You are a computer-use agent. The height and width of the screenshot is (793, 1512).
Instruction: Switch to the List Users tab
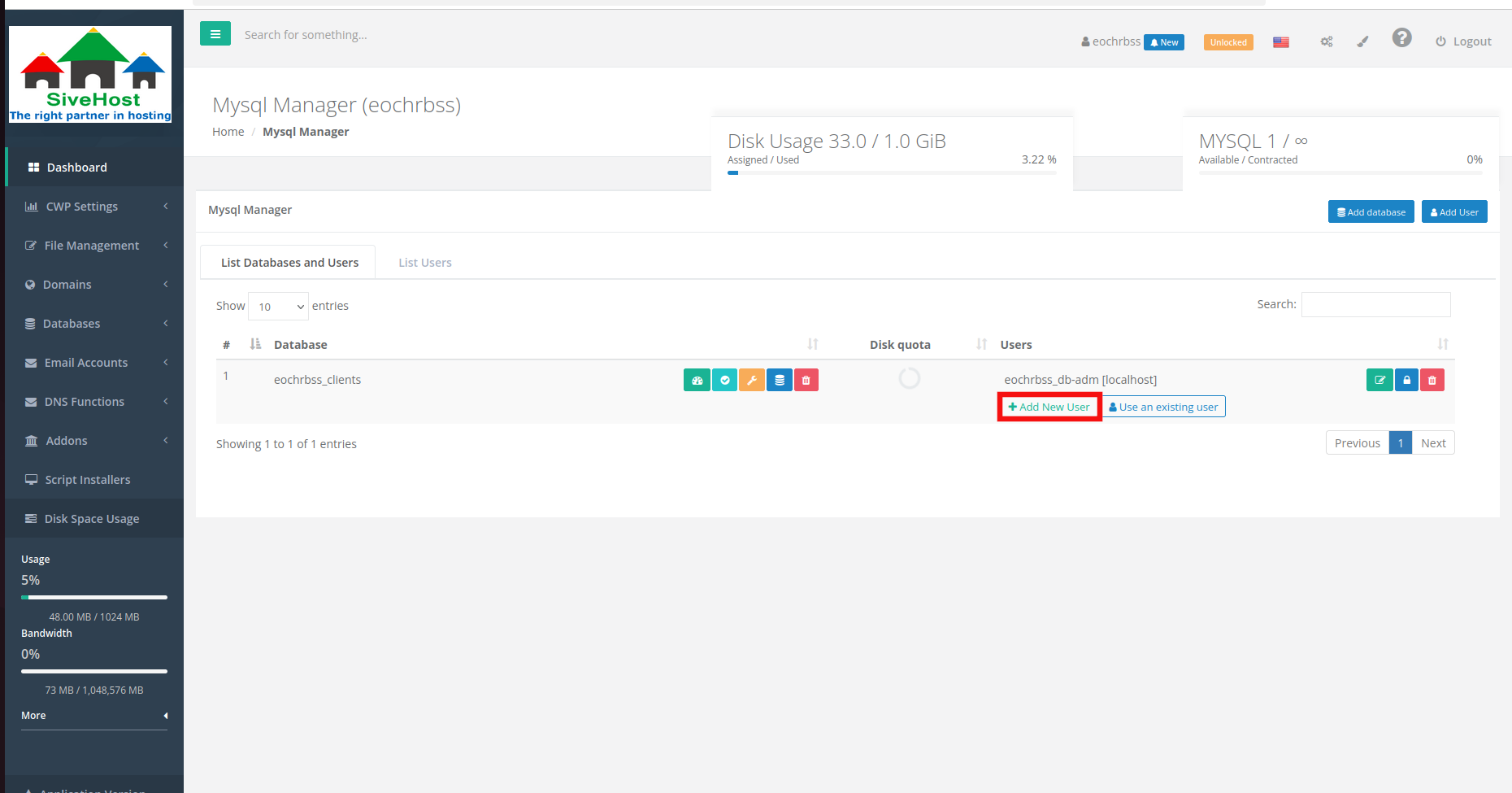tap(425, 262)
